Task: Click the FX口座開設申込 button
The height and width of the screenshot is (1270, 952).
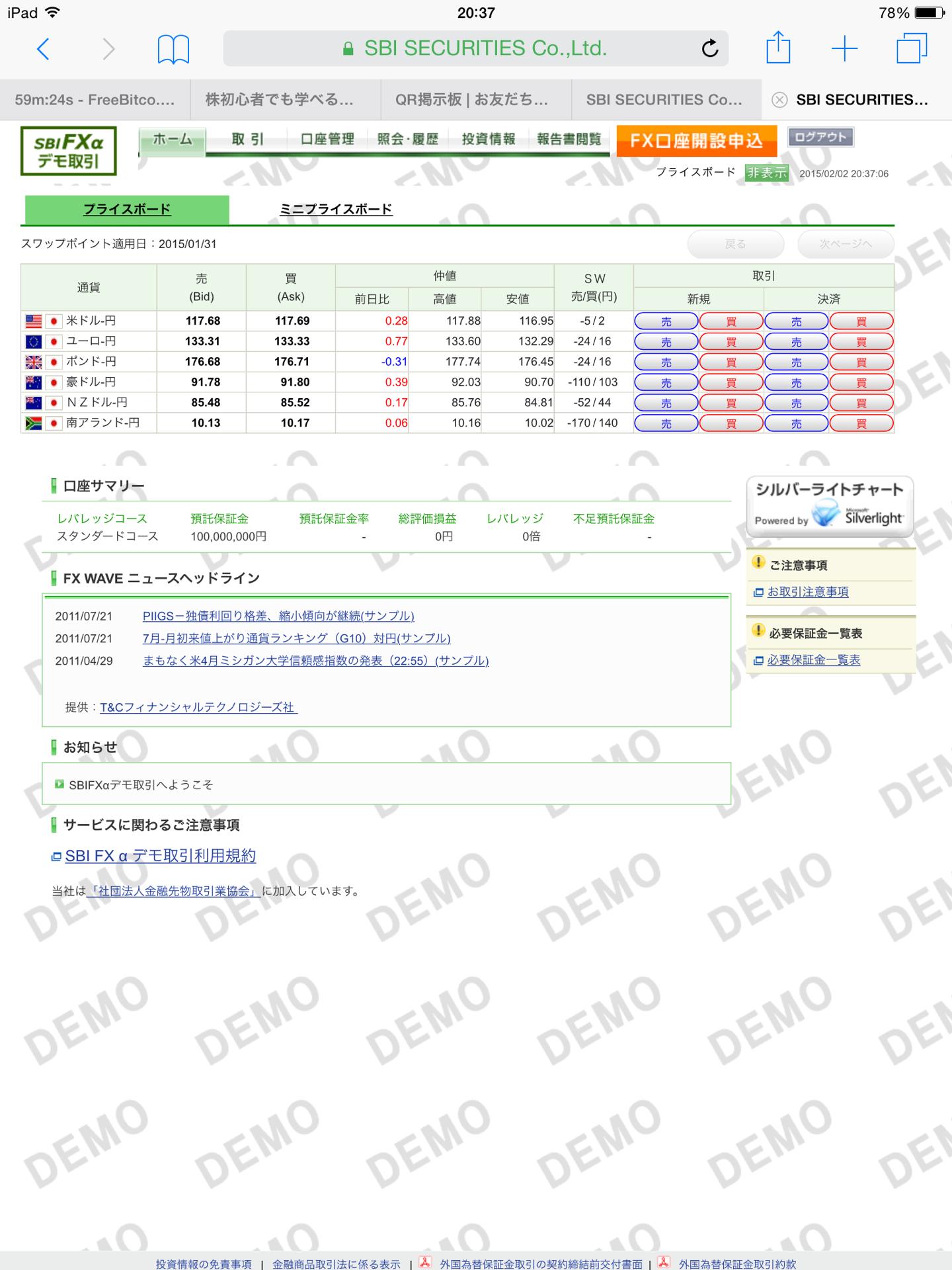Action: 696,141
